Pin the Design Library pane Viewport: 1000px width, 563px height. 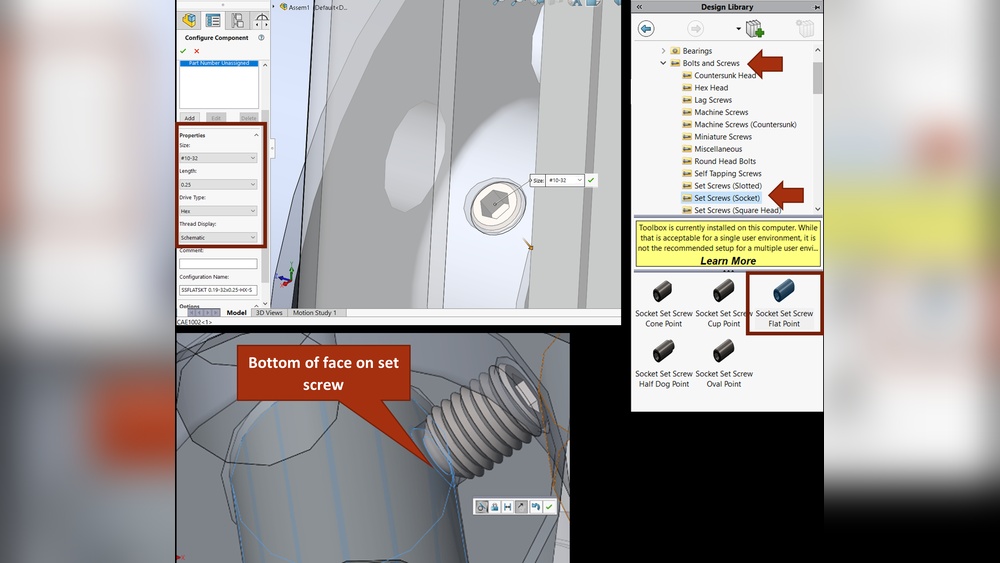tap(816, 7)
